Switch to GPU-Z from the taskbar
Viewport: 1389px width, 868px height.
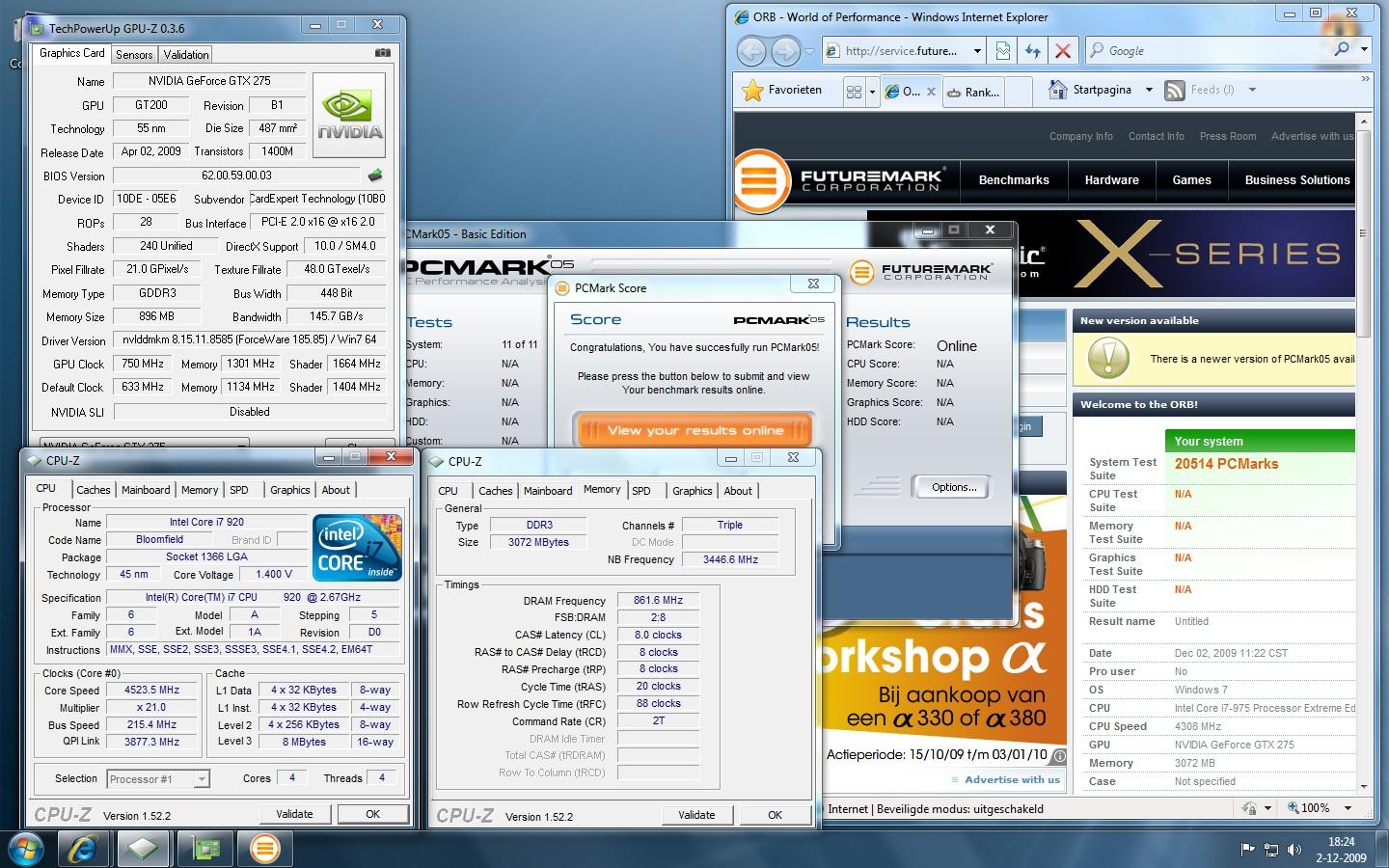[204, 849]
